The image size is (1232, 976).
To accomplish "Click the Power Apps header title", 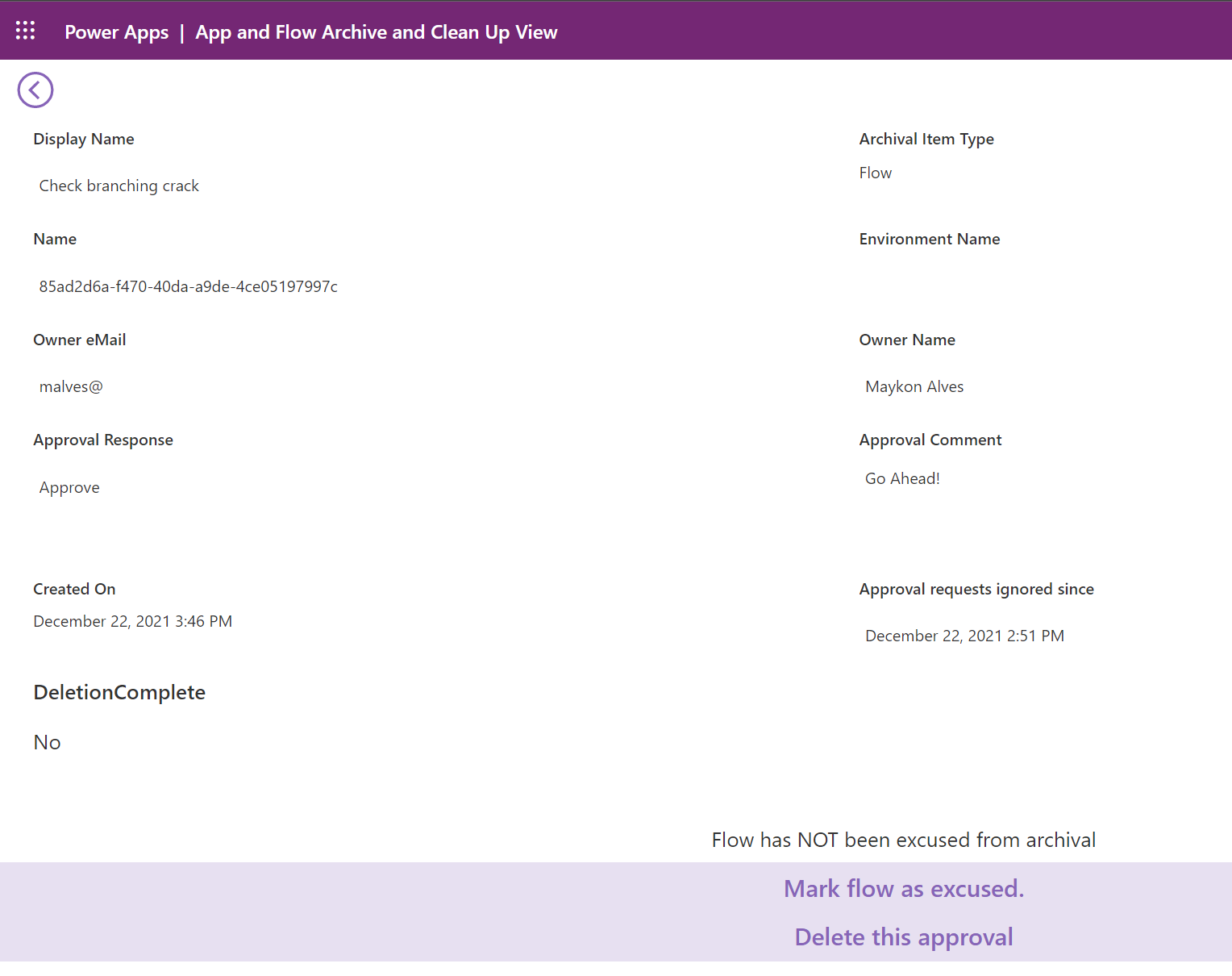I will tap(116, 32).
